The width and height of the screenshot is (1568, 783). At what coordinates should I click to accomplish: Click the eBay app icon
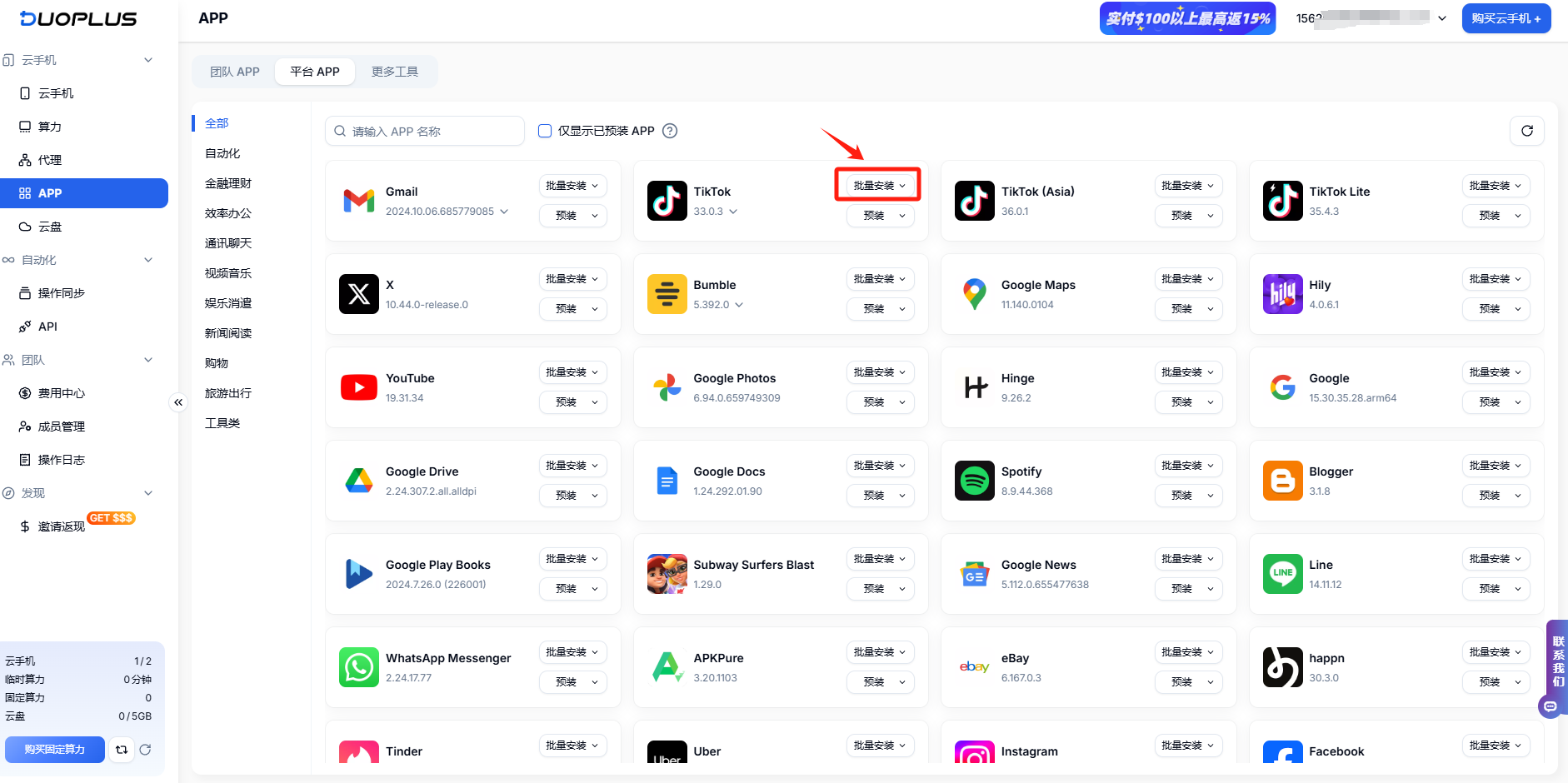975,667
